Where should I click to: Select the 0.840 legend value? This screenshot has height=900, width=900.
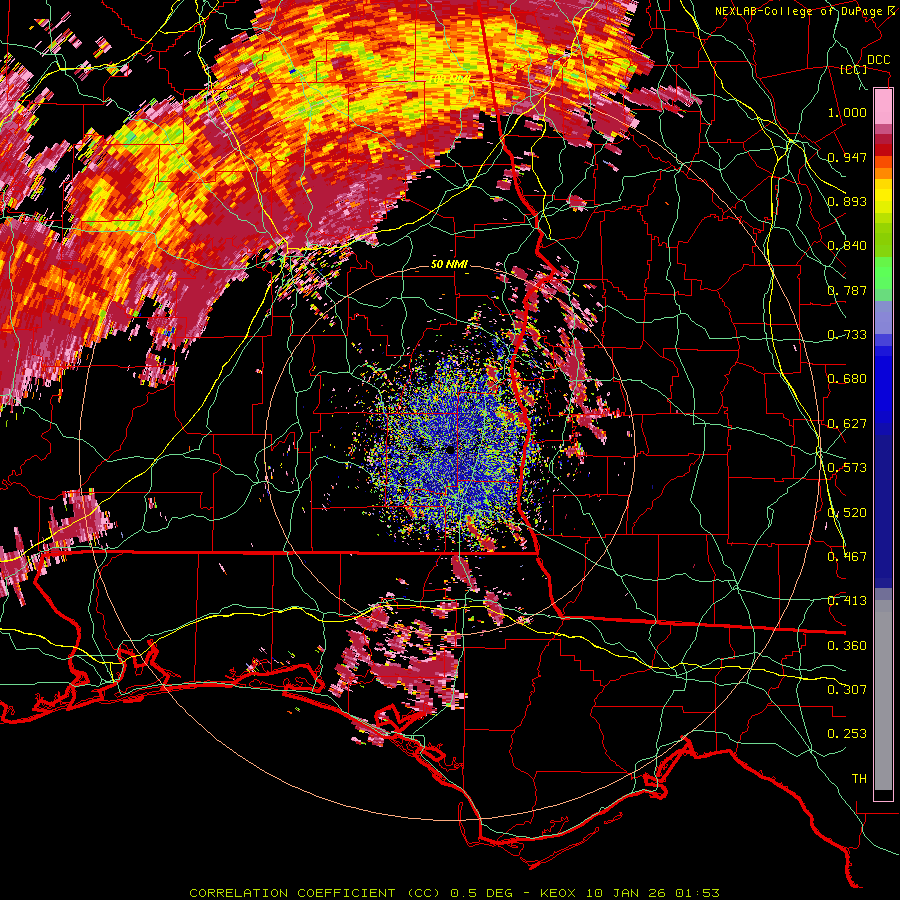coord(847,246)
